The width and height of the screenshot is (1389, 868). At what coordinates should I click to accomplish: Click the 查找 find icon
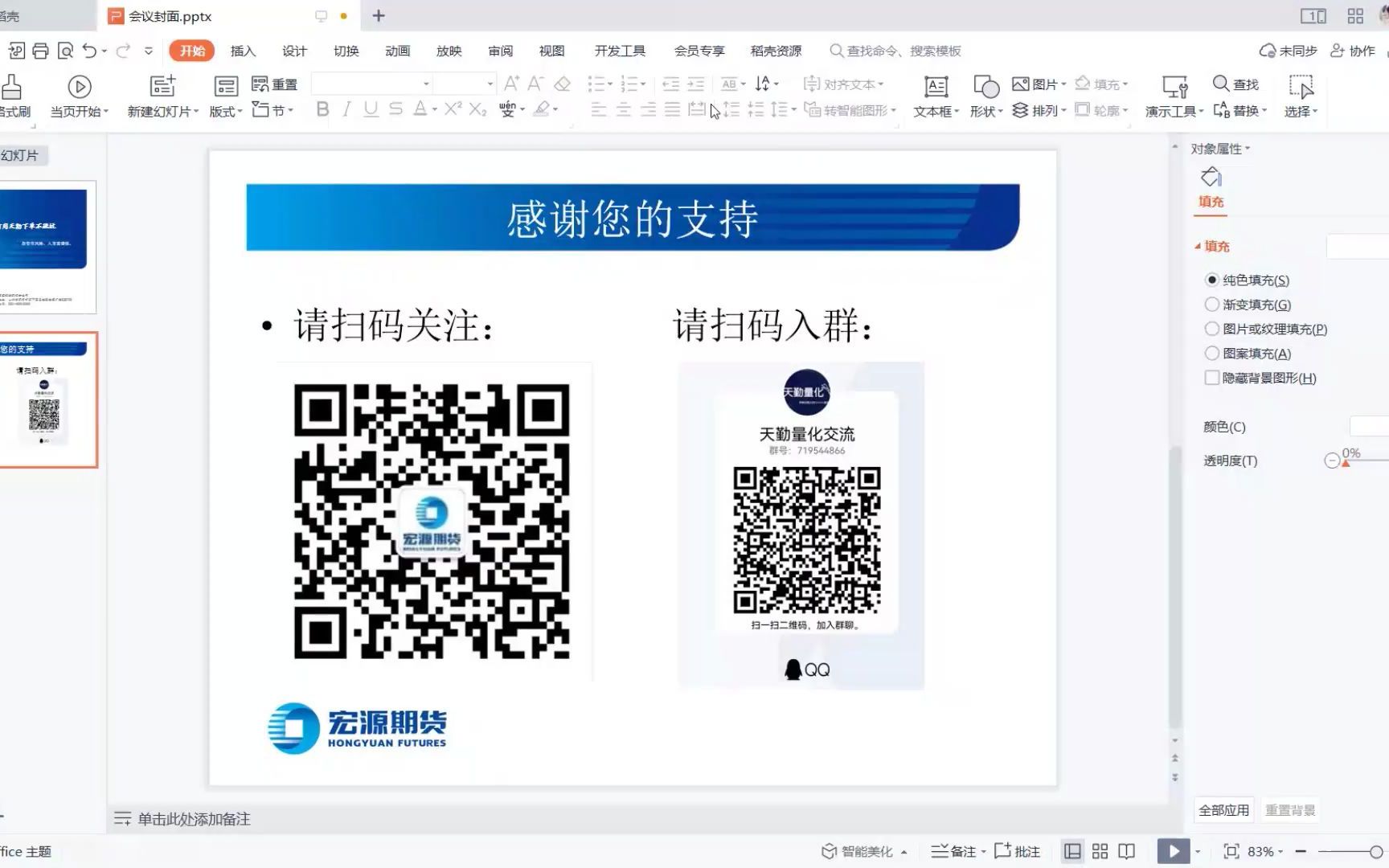[1233, 84]
